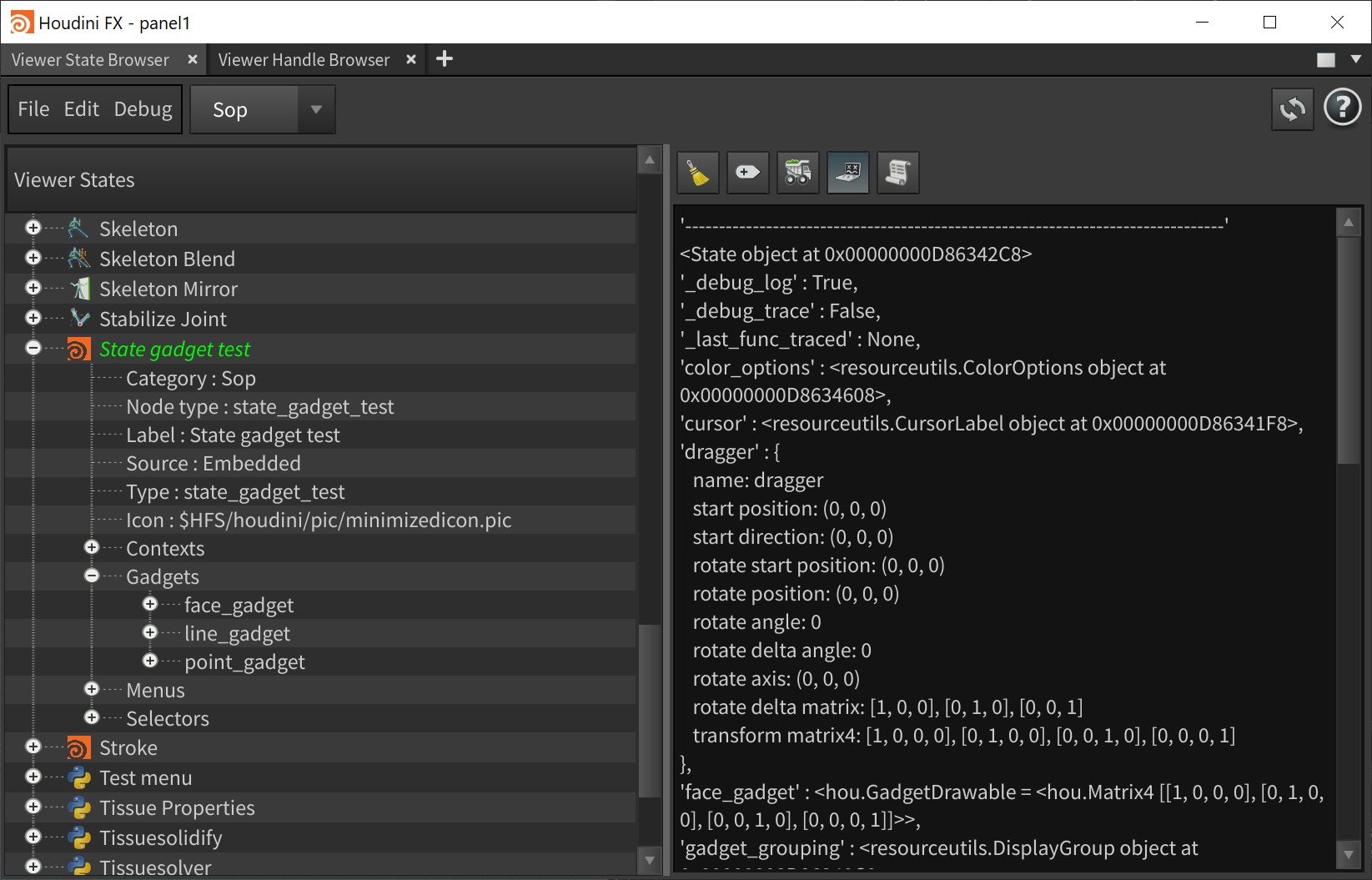Collapse the Gadgets tree branch

click(92, 576)
